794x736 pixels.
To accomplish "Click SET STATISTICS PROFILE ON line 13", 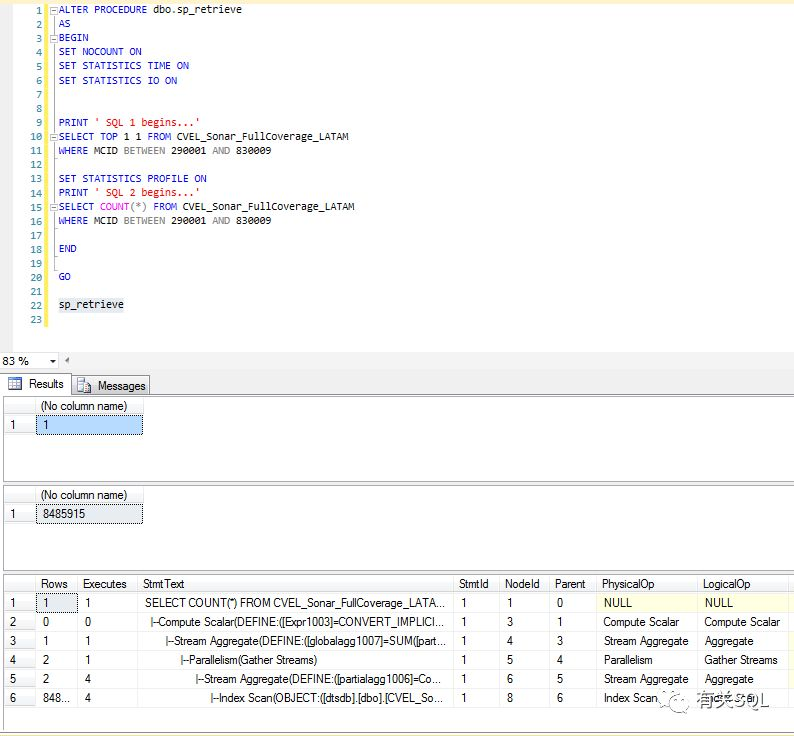I will click(x=133, y=178).
